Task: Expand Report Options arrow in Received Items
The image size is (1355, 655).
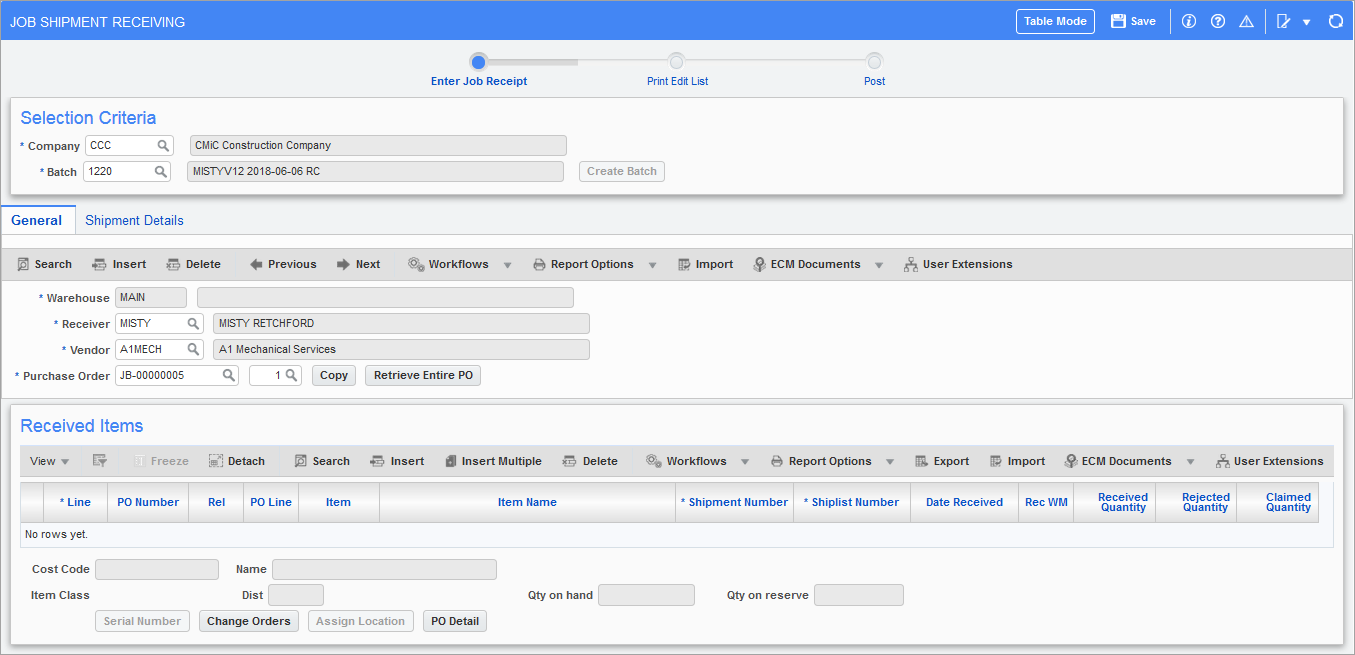Action: click(890, 462)
